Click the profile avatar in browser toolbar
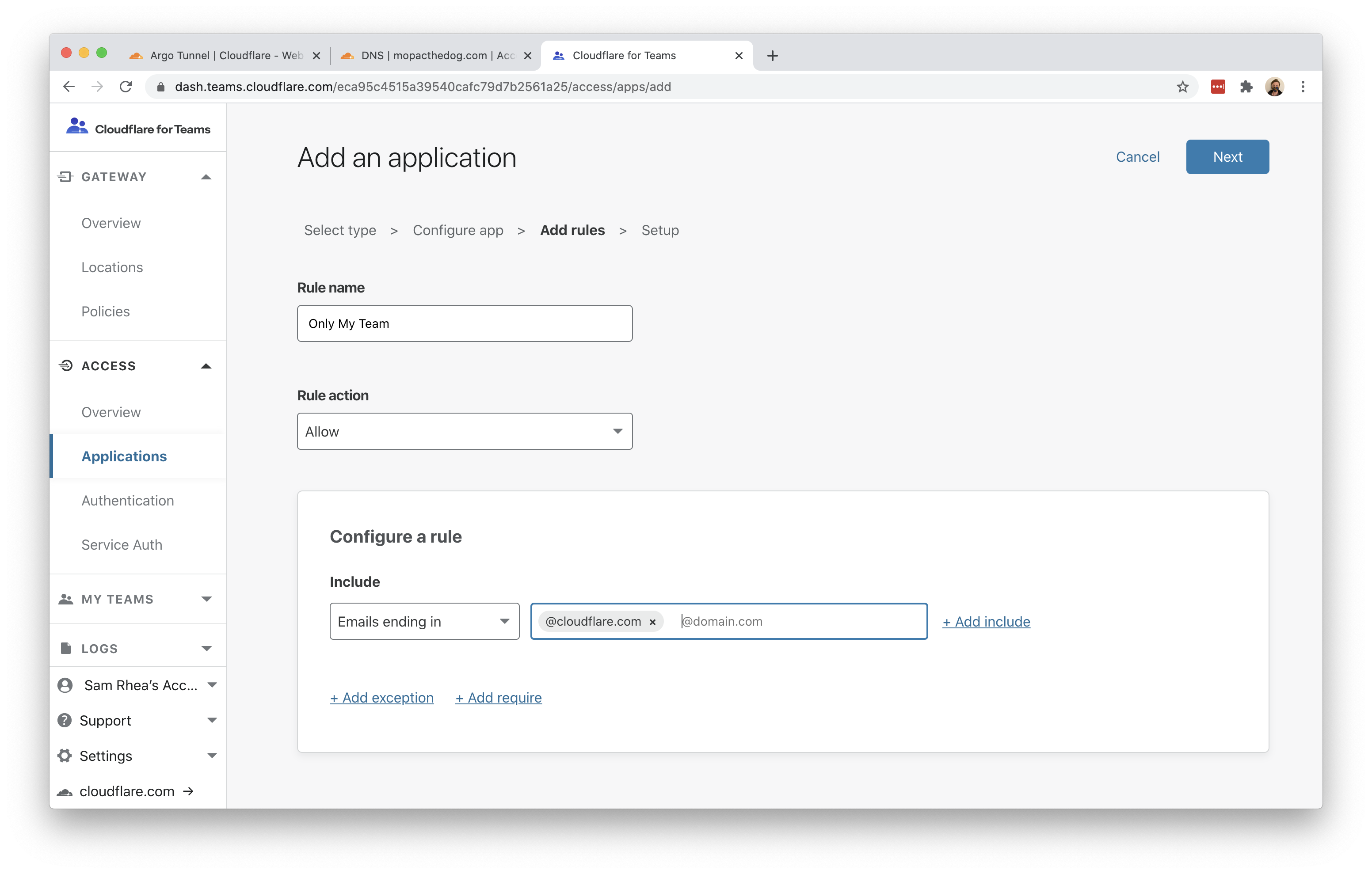The height and width of the screenshot is (874, 1372). tap(1276, 87)
